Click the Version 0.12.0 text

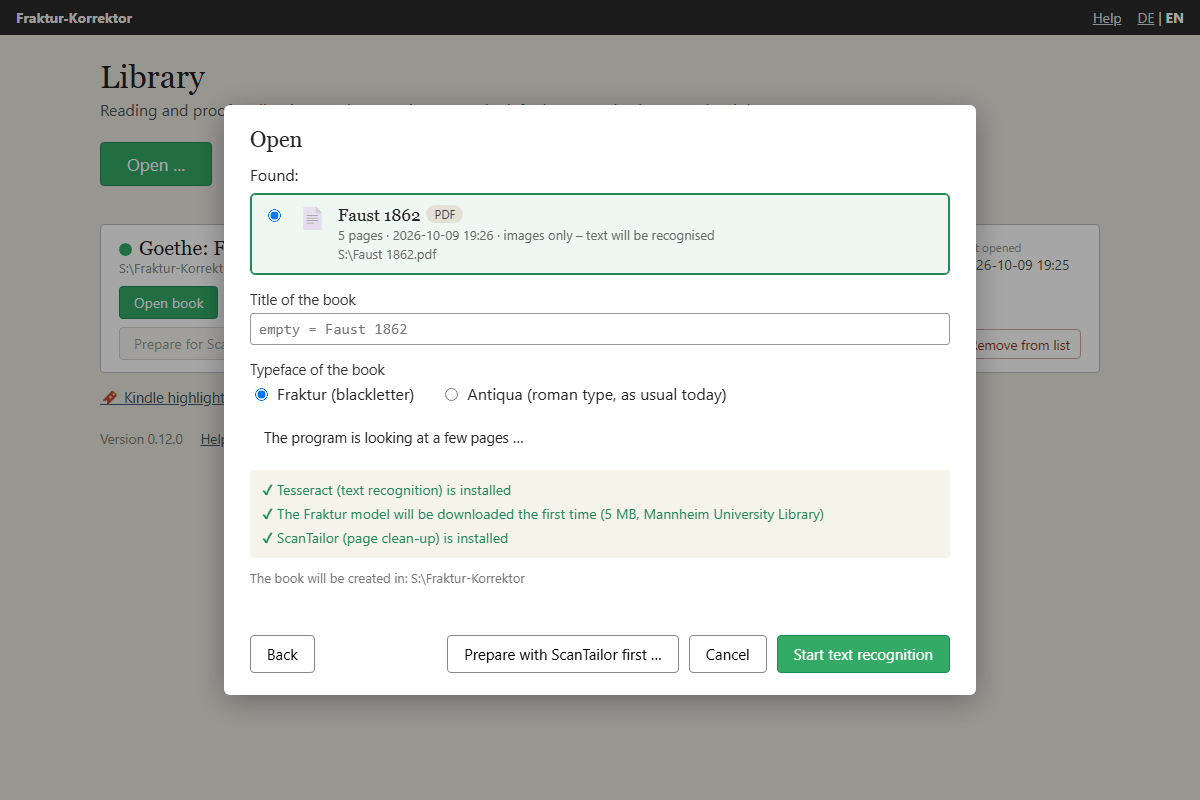click(x=141, y=439)
